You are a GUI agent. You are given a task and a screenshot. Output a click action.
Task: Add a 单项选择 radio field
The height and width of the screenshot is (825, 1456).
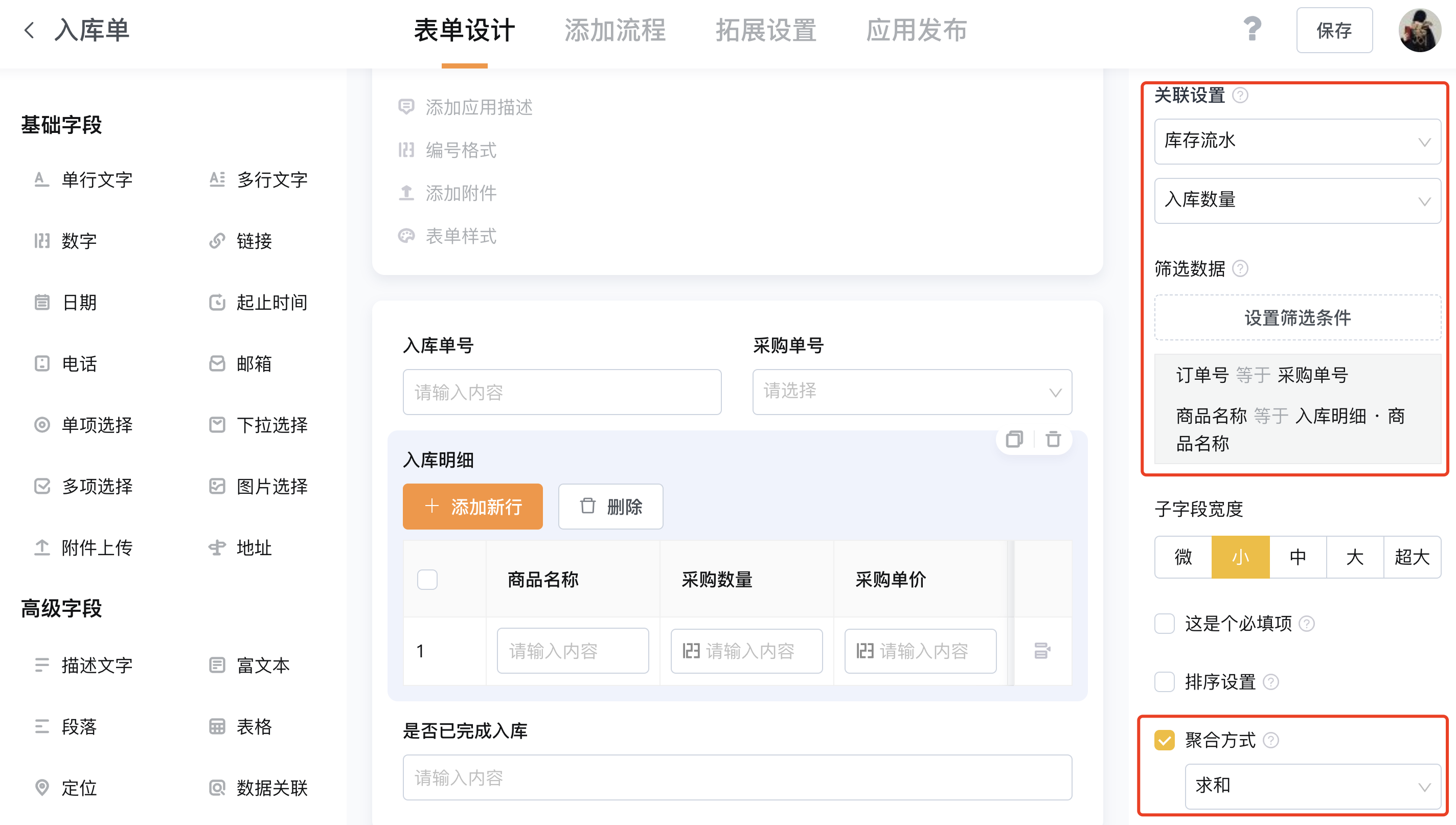[x=83, y=424]
